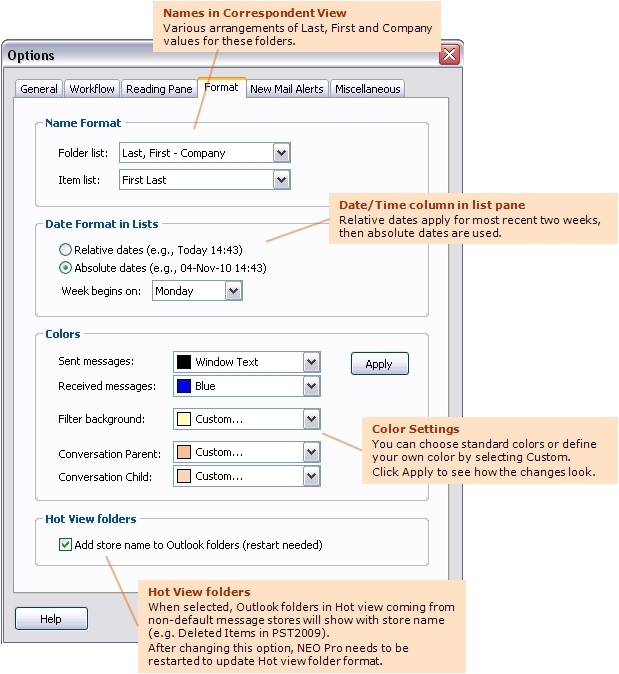This screenshot has height=674, width=619.
Task: Open Received messages color dropdown
Action: (x=312, y=386)
